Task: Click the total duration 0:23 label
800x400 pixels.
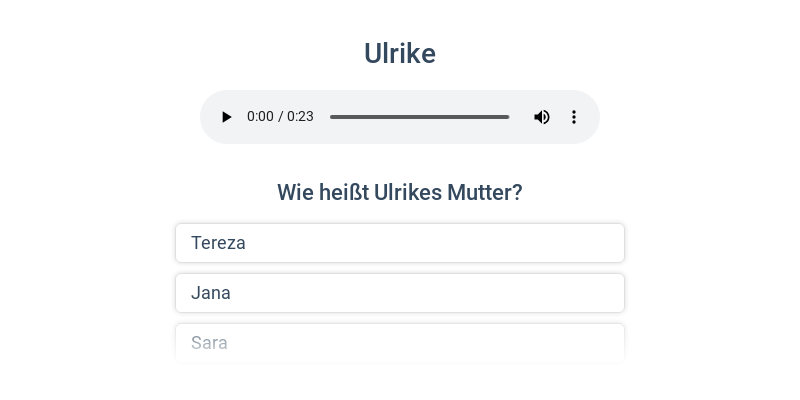Action: pos(300,117)
